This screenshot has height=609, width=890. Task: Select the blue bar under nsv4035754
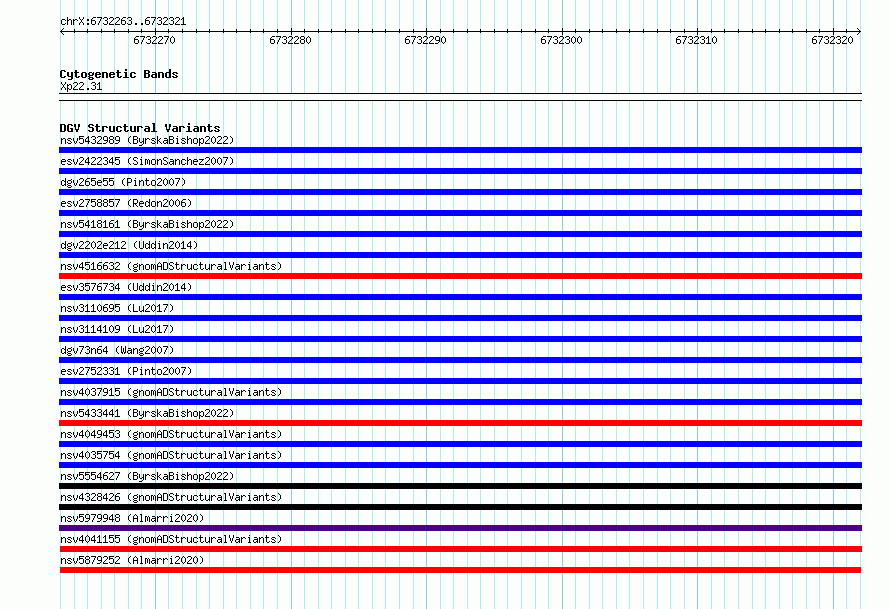(460, 465)
